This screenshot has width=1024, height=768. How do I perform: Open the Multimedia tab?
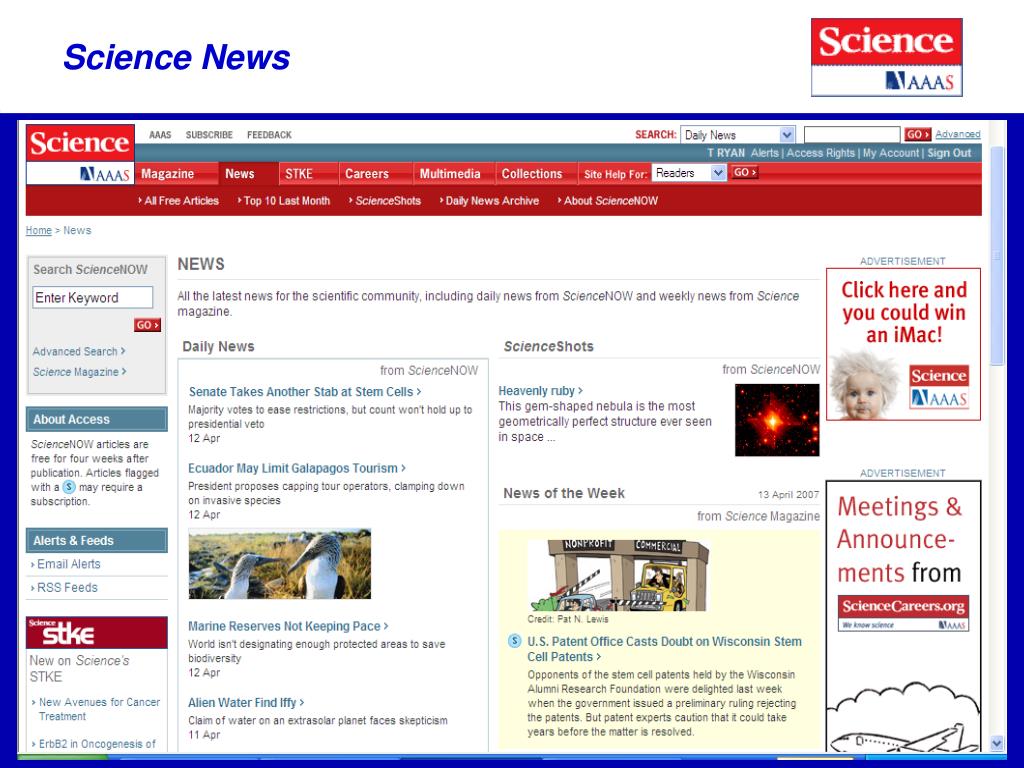point(450,174)
